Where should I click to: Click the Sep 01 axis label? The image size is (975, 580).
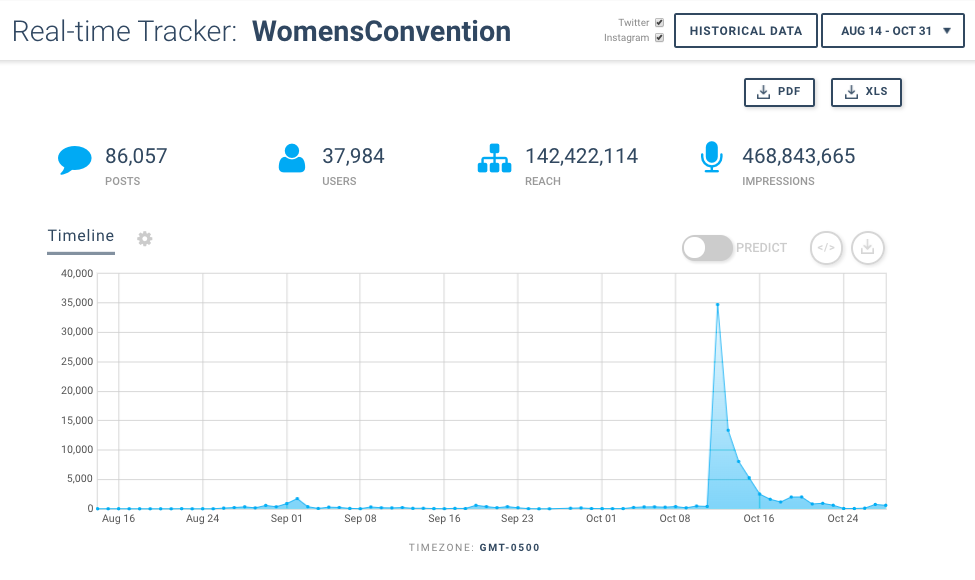click(287, 518)
